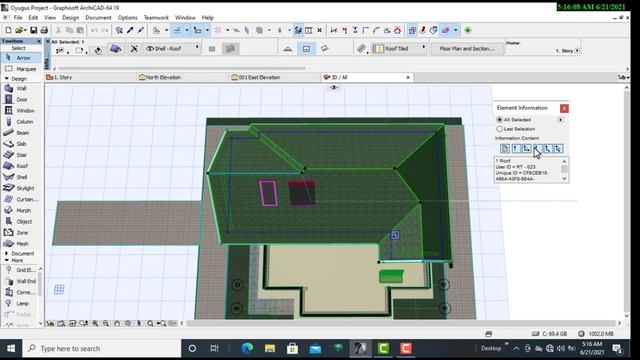Image resolution: width=640 pixels, height=360 pixels.
Task: Close the Element Information panel
Action: coord(564,108)
